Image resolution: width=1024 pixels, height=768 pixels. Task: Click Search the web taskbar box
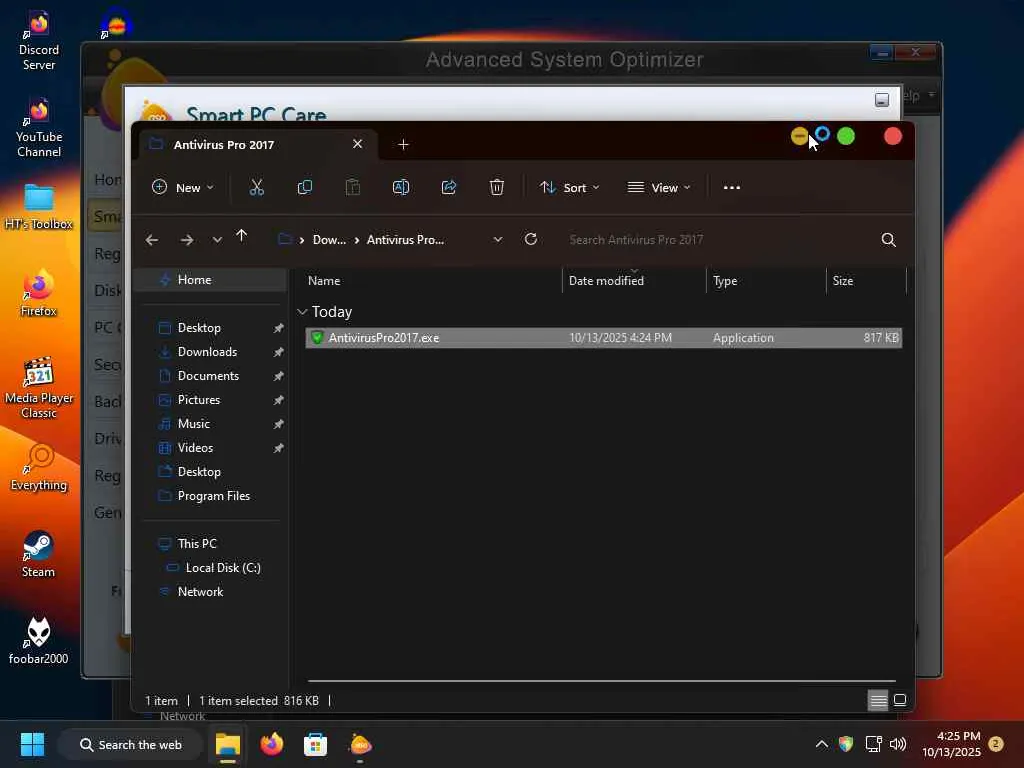click(x=131, y=744)
